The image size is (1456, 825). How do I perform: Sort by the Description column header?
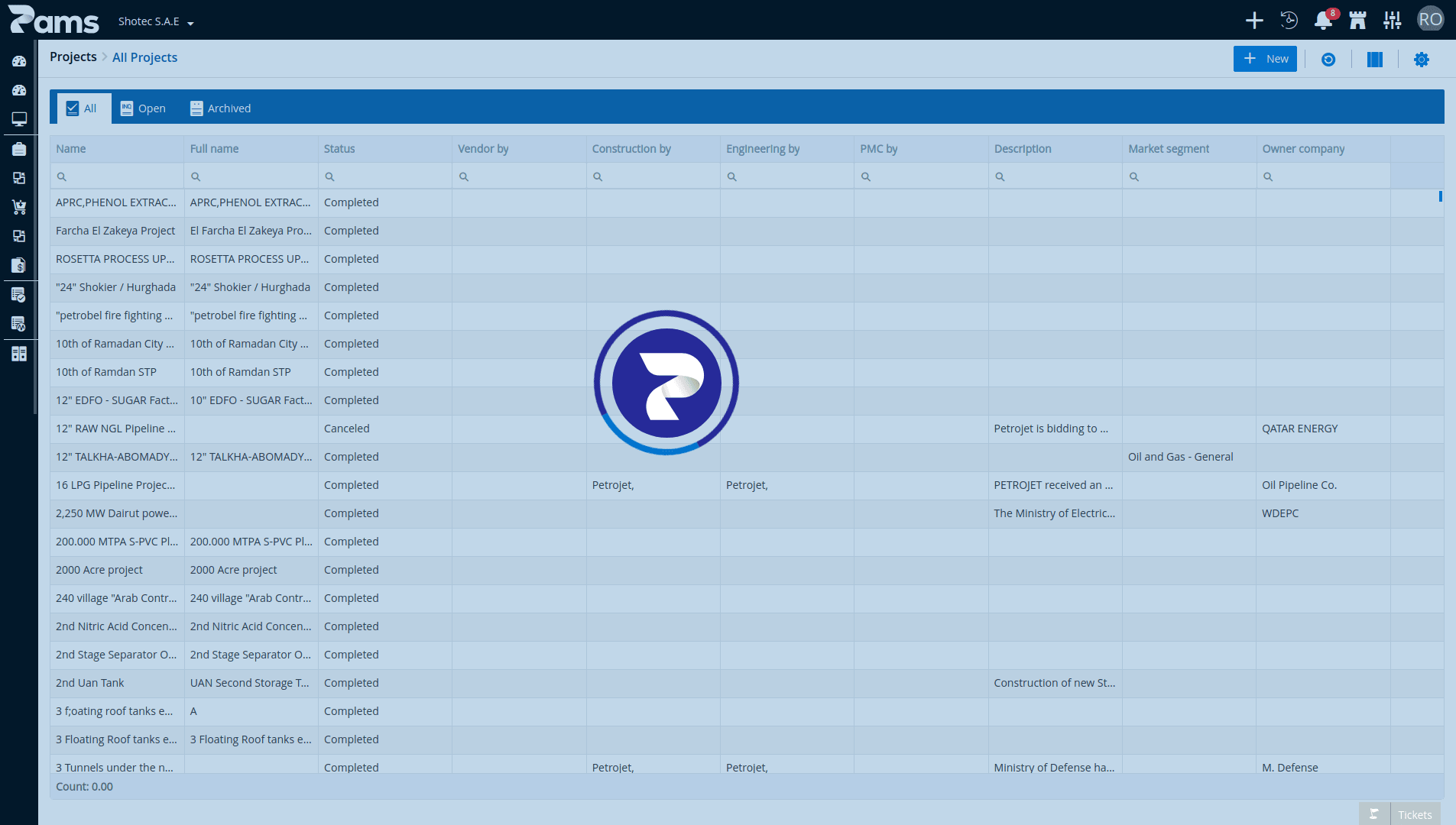click(1056, 149)
